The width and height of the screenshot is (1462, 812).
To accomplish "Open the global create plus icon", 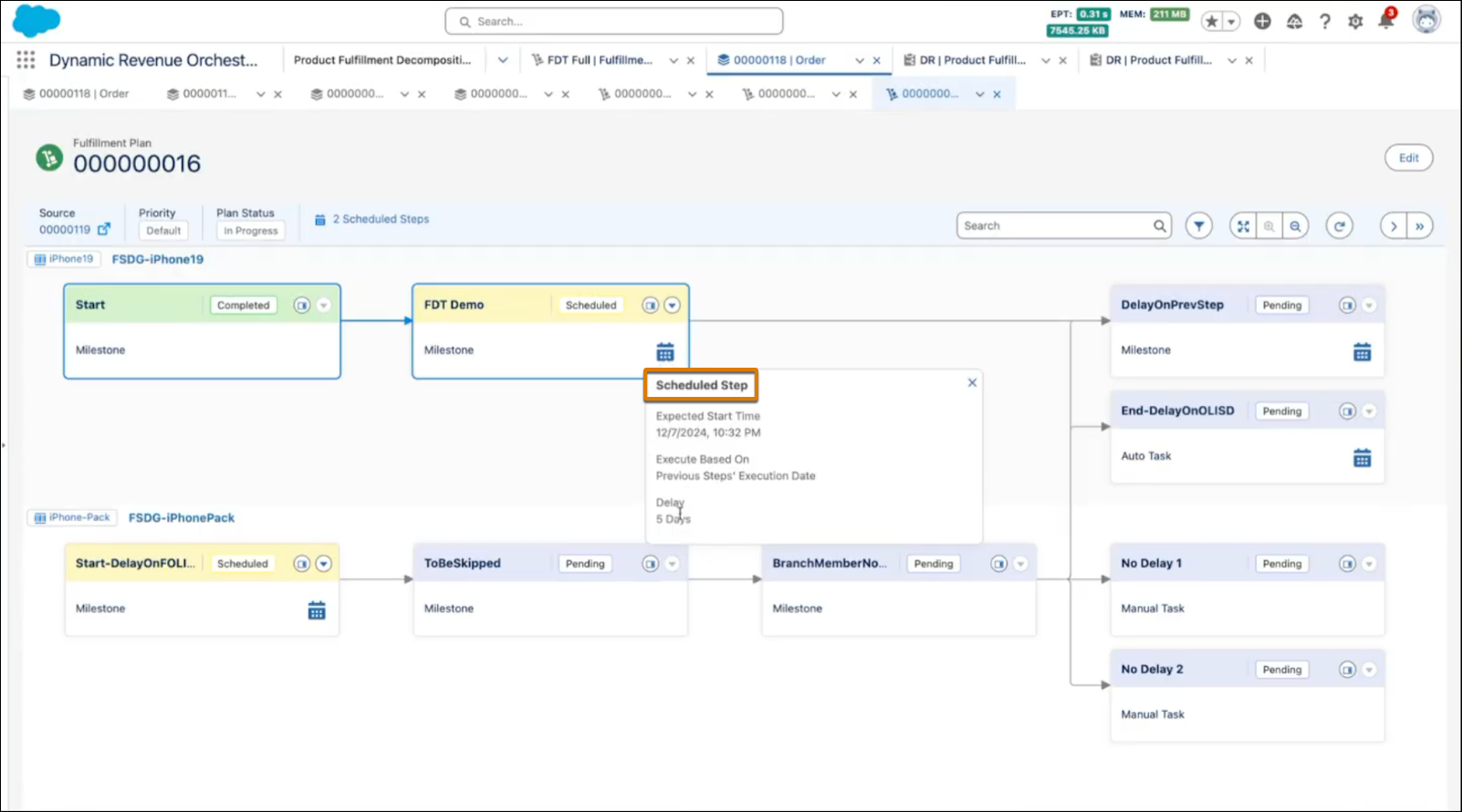I will [x=1262, y=21].
